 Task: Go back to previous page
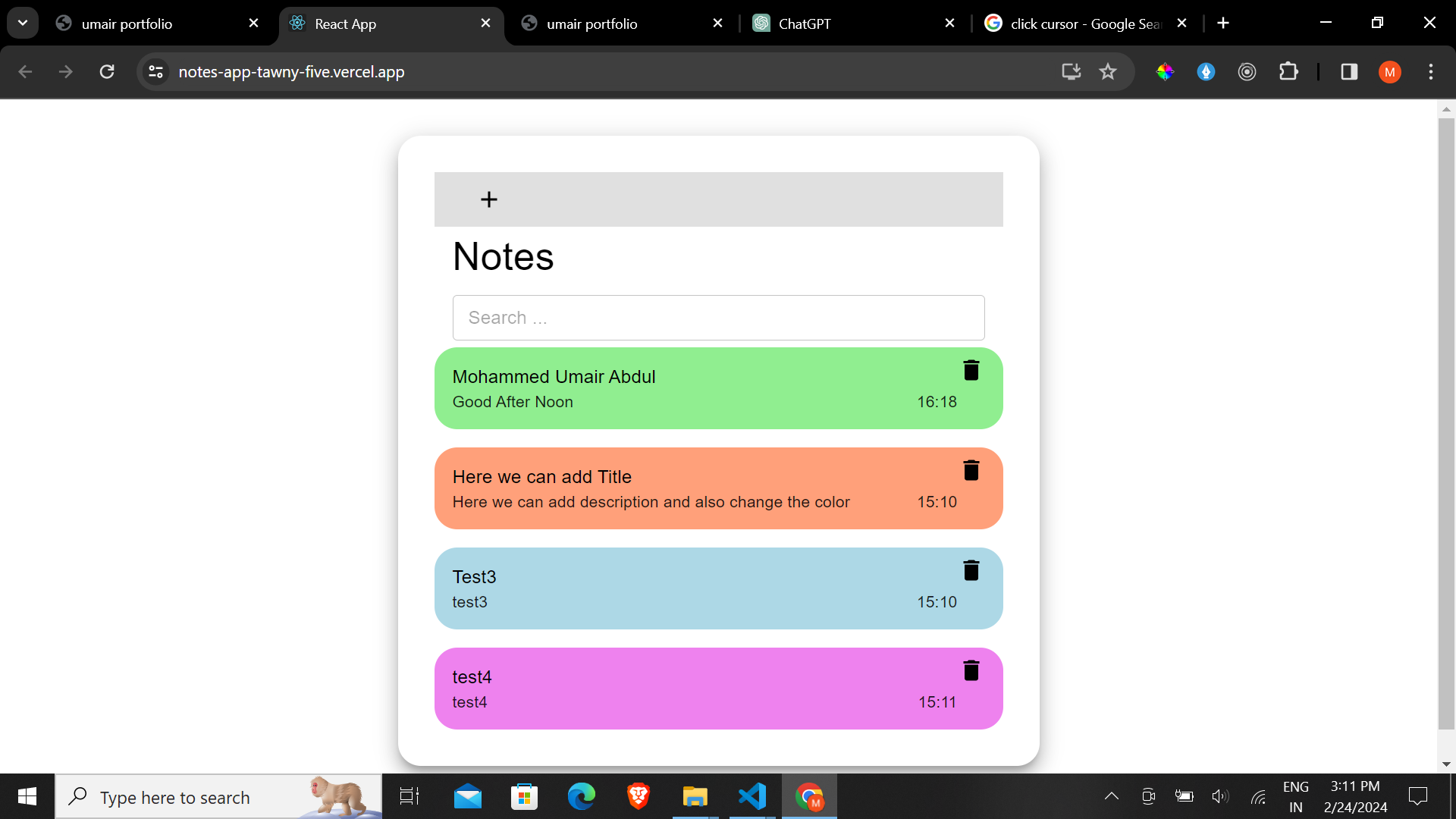(25, 72)
